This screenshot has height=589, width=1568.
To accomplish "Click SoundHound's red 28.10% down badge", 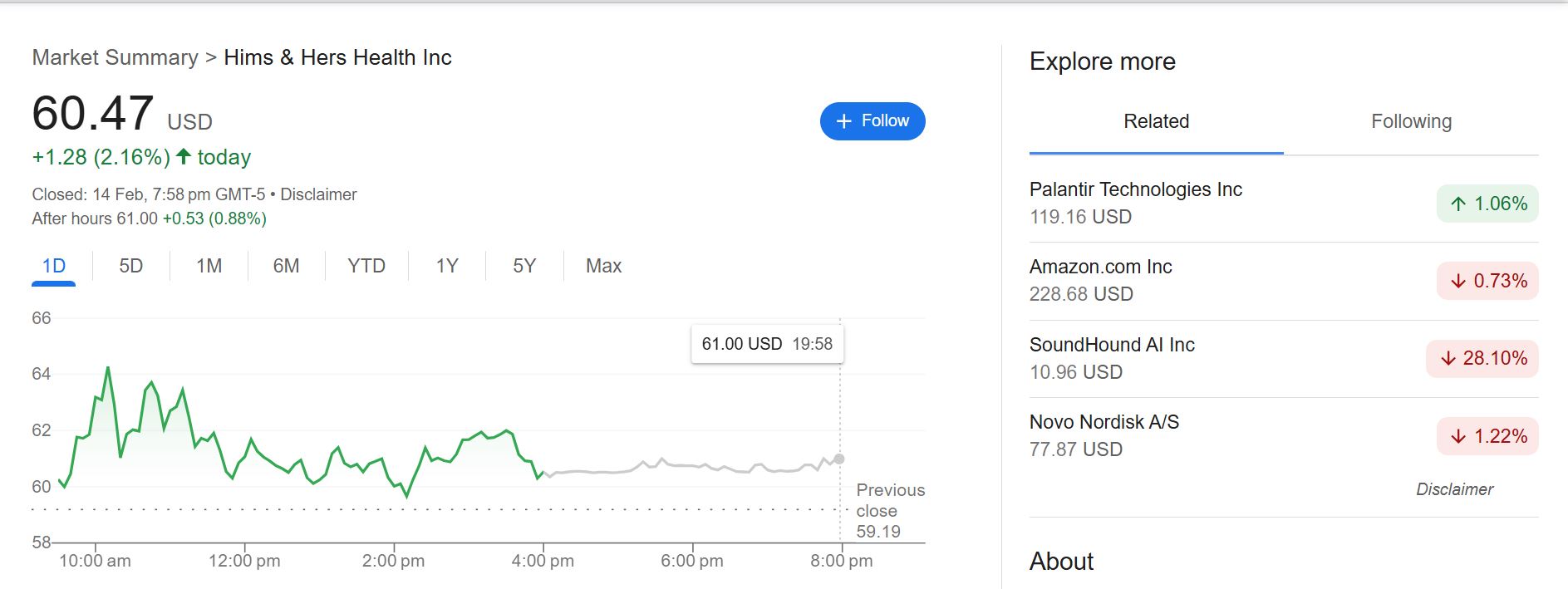I will [x=1482, y=358].
